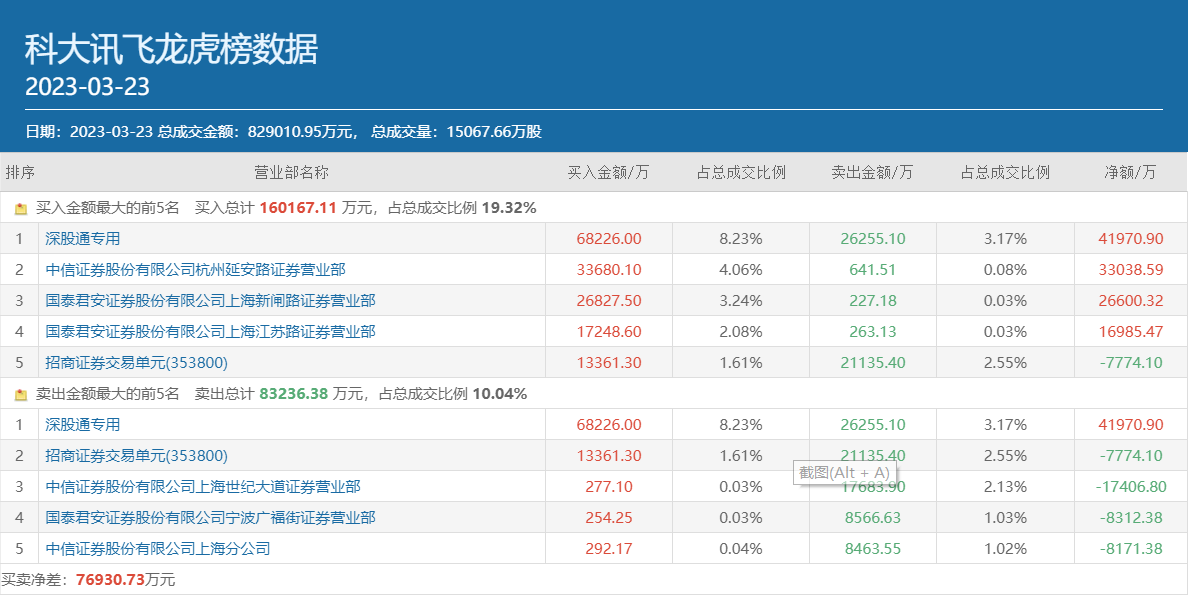The height and width of the screenshot is (599, 1189).
Task: Open 中信证券上海世纪大道证券营业部 link
Action: (203, 487)
